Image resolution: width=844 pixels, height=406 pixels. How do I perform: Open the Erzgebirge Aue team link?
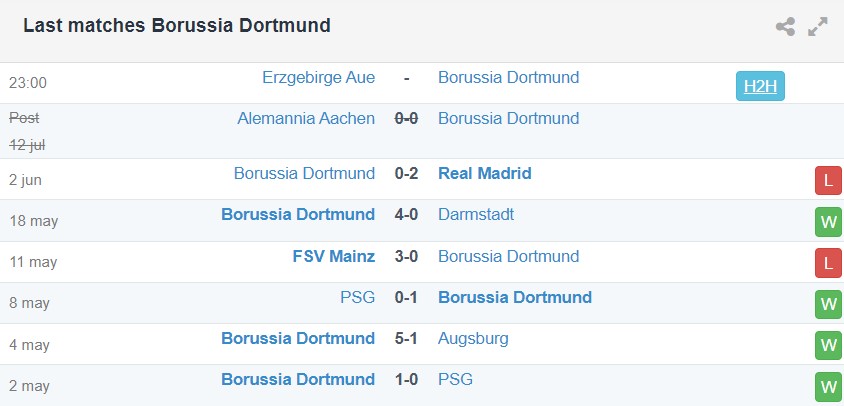pyautogui.click(x=318, y=77)
